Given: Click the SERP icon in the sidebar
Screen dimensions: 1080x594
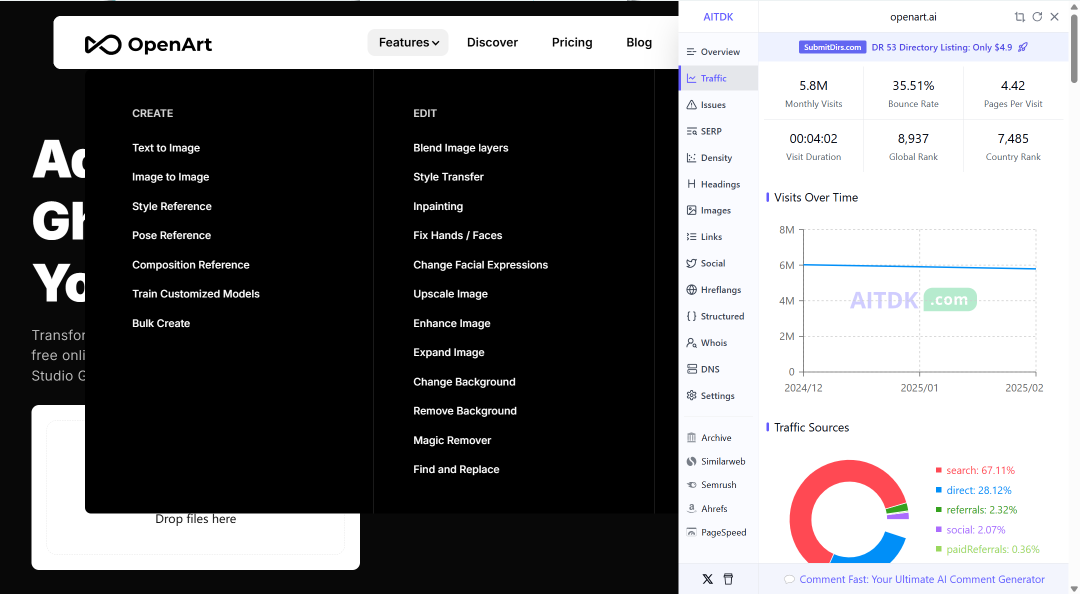Looking at the screenshot, I should pos(691,131).
